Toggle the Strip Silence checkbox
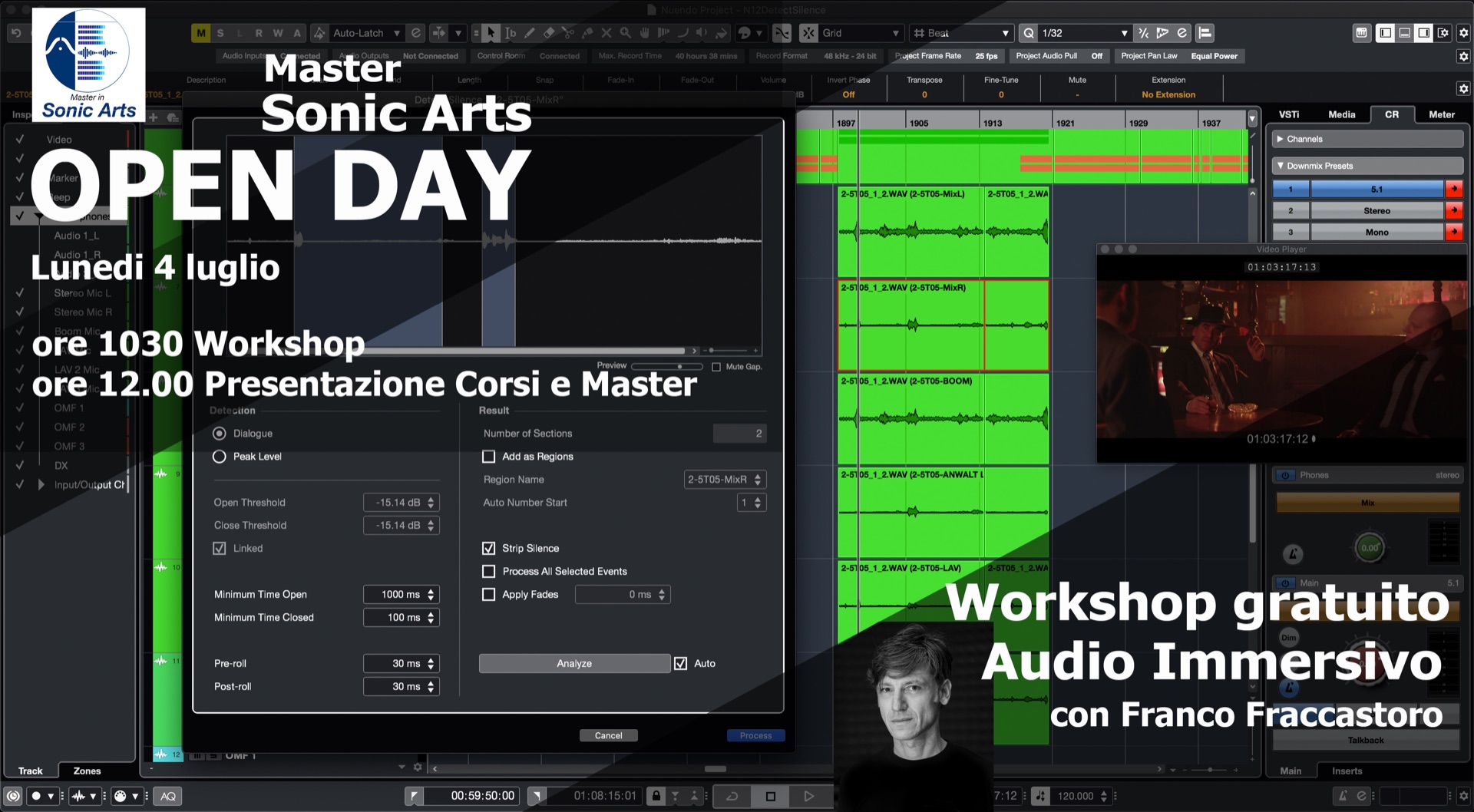The width and height of the screenshot is (1474, 812). [488, 548]
